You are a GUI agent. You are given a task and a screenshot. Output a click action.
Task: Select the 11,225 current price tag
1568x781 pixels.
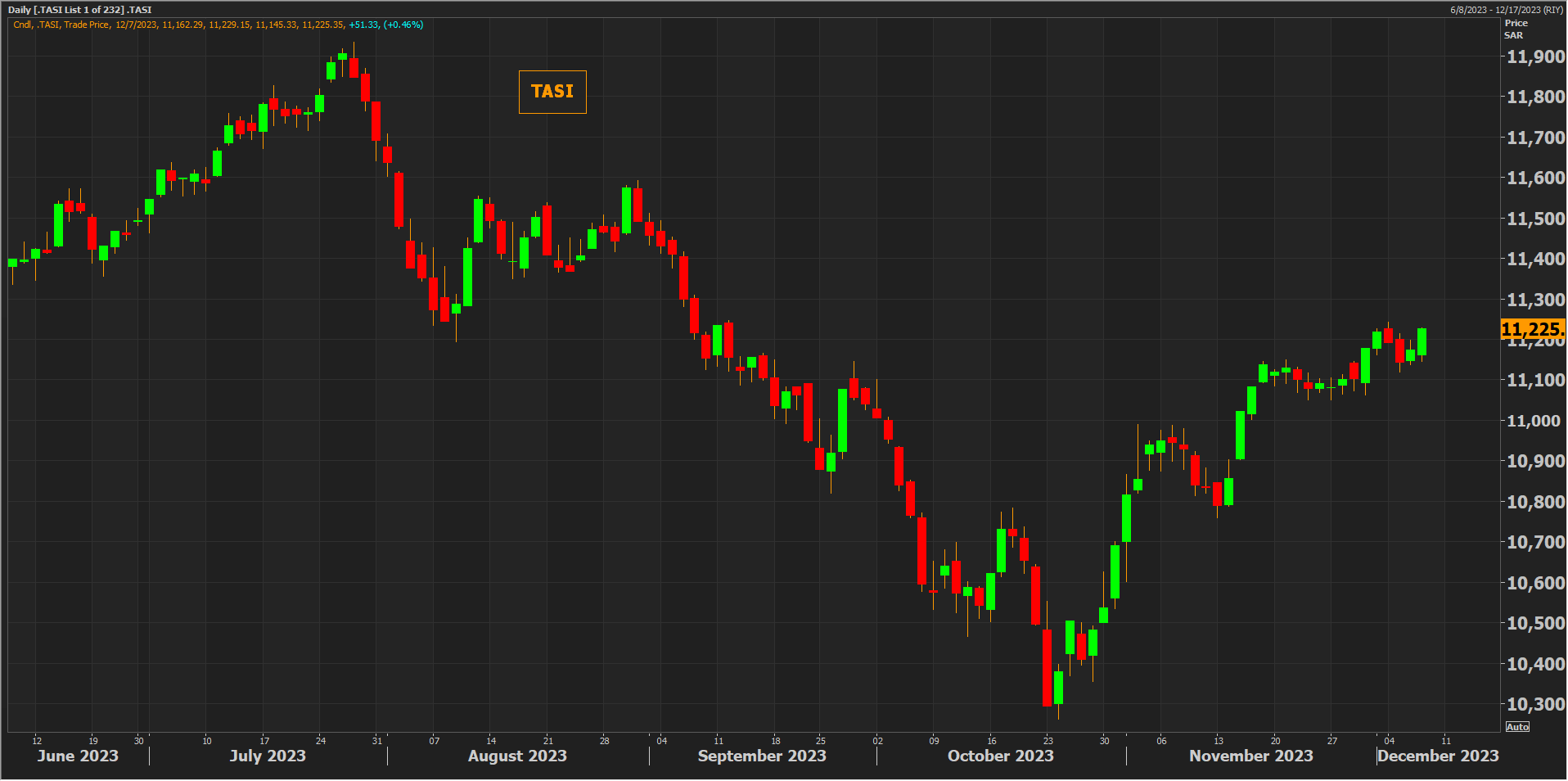tap(1531, 329)
